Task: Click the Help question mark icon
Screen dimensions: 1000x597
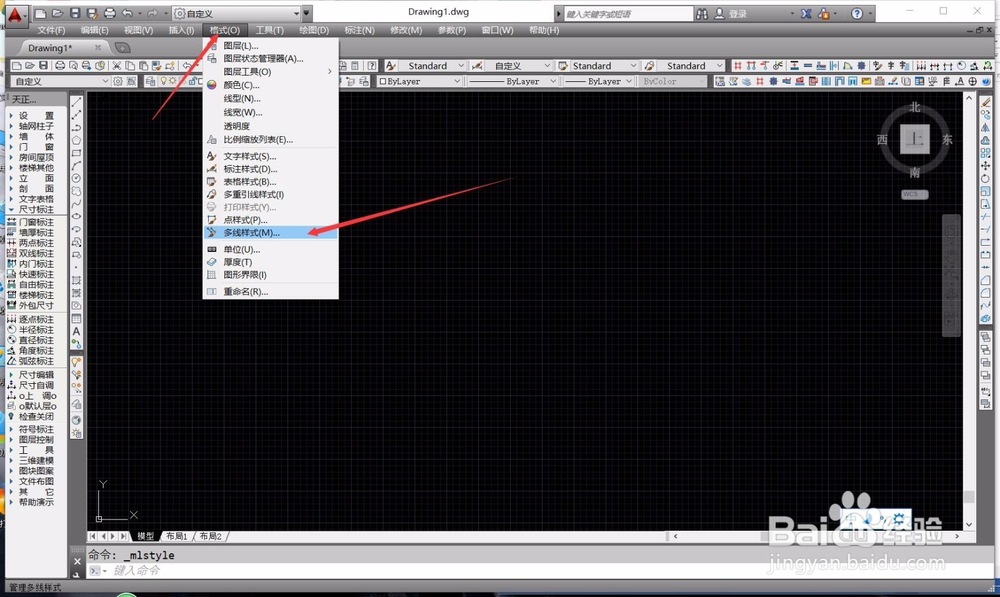Action: pos(857,13)
